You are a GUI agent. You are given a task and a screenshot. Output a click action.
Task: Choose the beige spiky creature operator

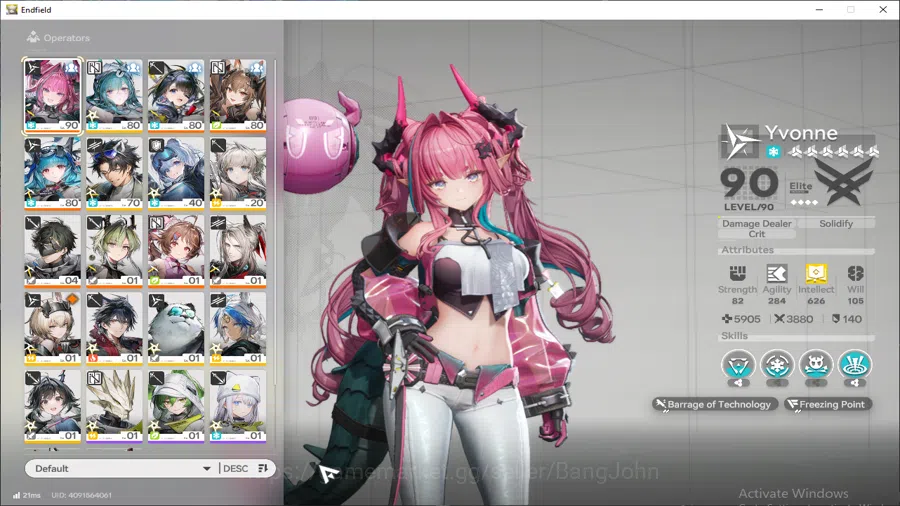(x=114, y=406)
